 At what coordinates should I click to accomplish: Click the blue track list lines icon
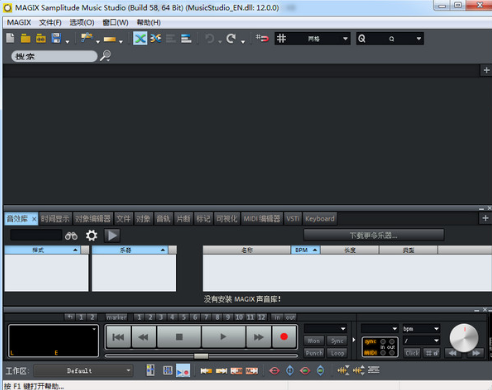pos(186,39)
